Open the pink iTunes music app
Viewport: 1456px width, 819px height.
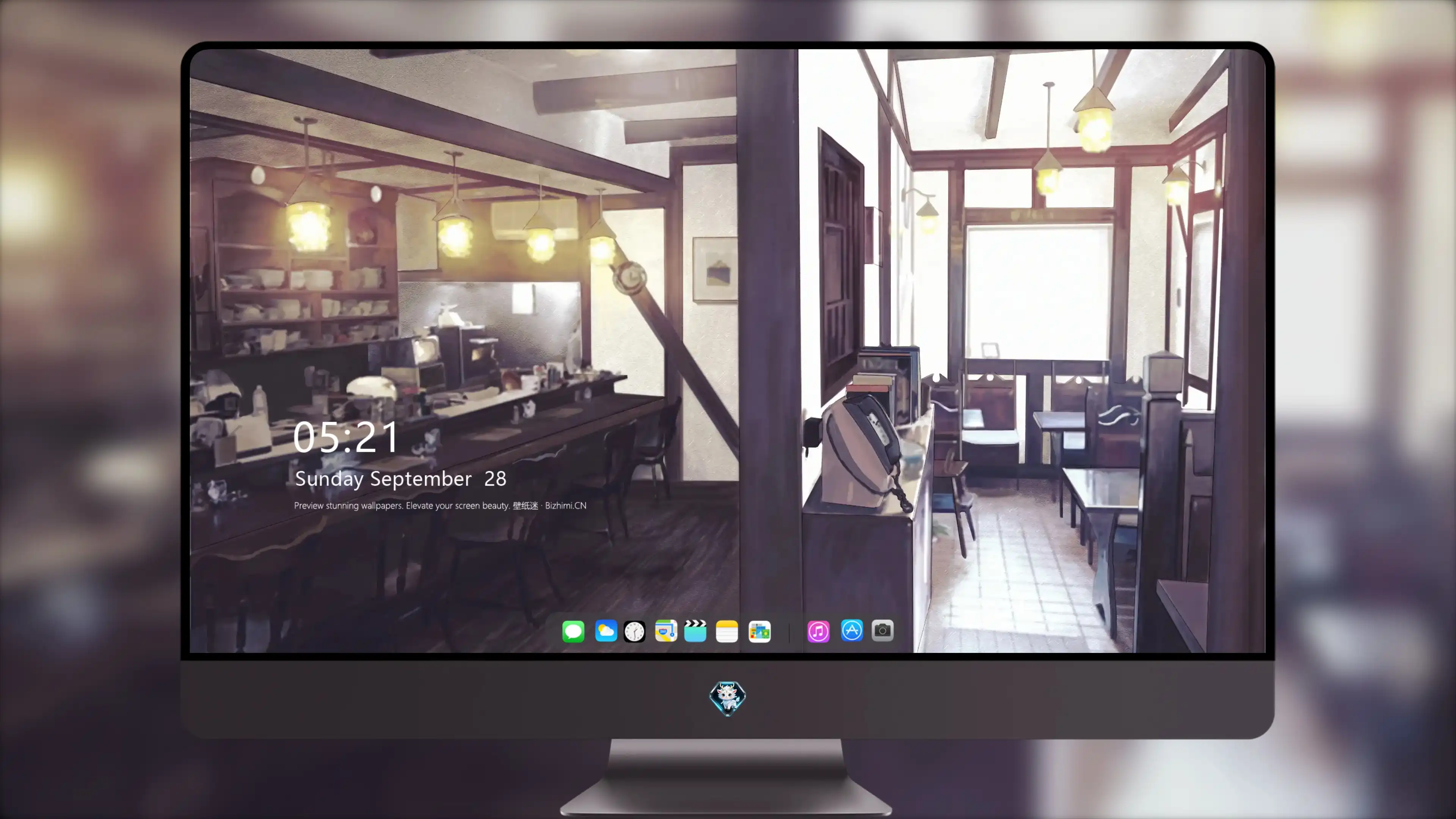coord(819,631)
